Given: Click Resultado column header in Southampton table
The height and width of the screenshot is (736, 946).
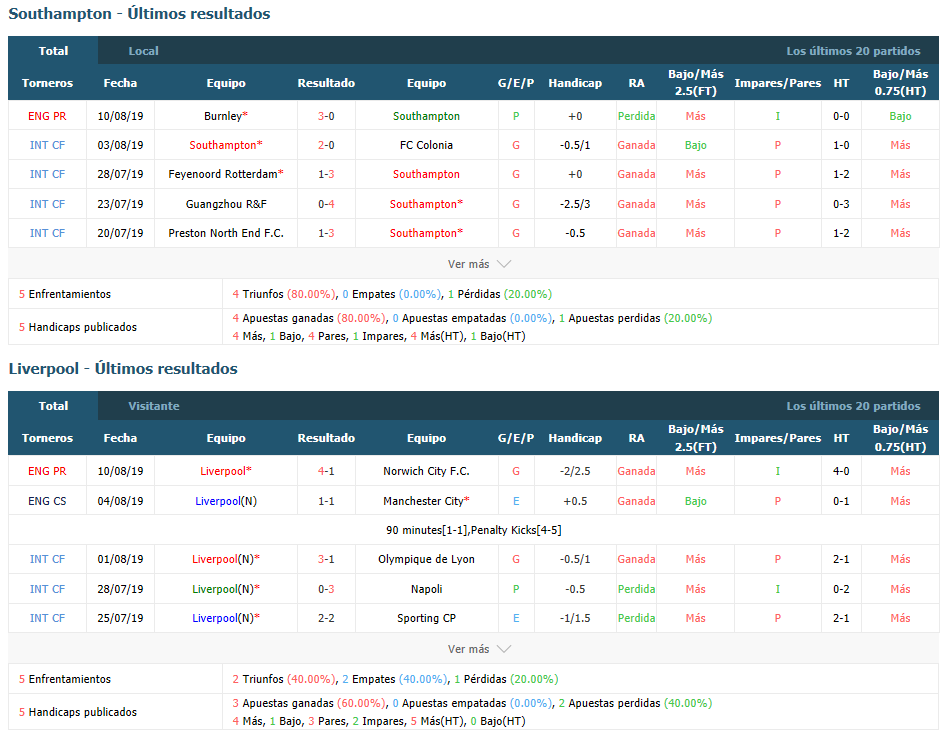Looking at the screenshot, I should click(x=326, y=83).
